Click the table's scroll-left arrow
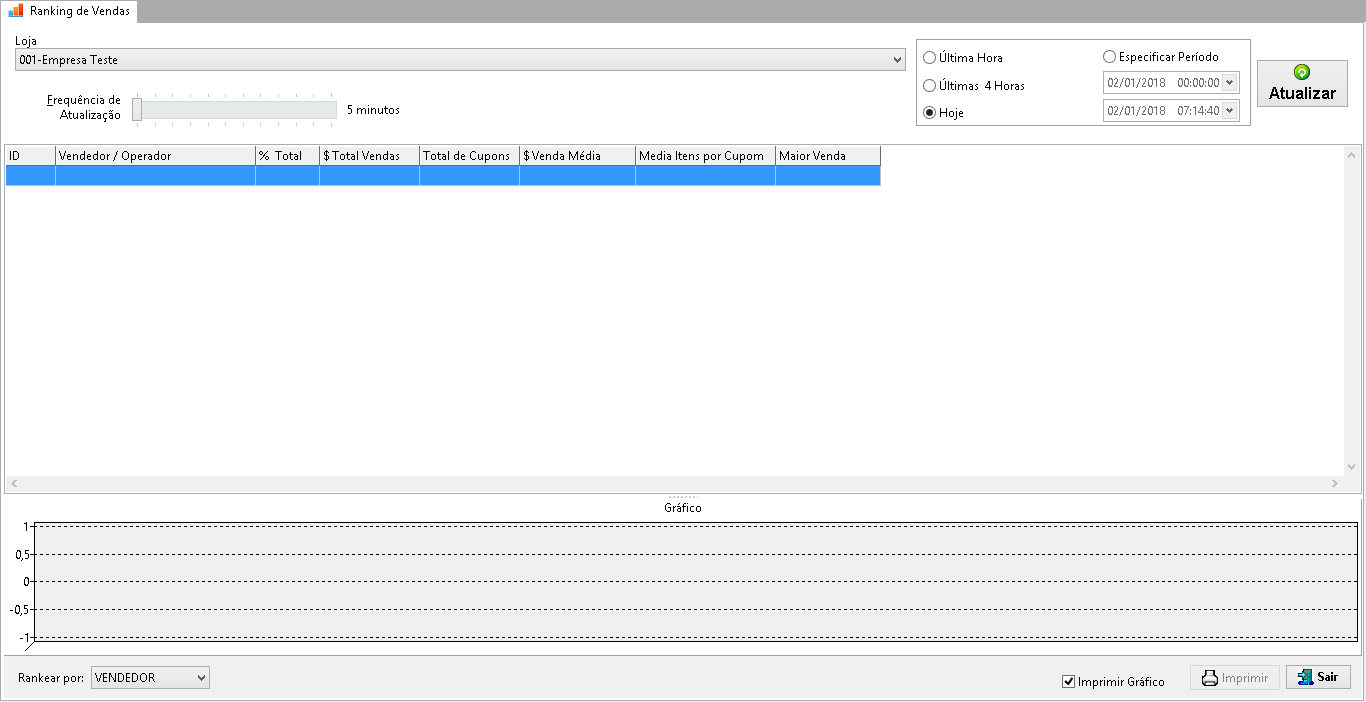Image resolution: width=1366 pixels, height=702 pixels. point(13,484)
